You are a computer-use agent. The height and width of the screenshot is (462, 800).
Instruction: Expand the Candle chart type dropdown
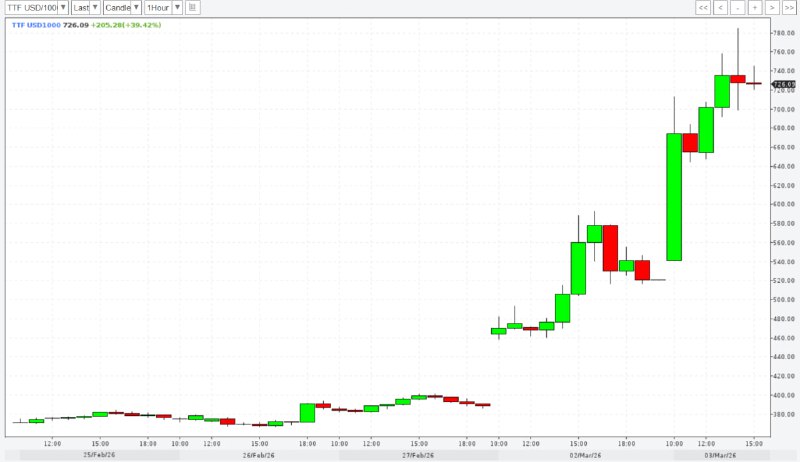click(x=136, y=8)
